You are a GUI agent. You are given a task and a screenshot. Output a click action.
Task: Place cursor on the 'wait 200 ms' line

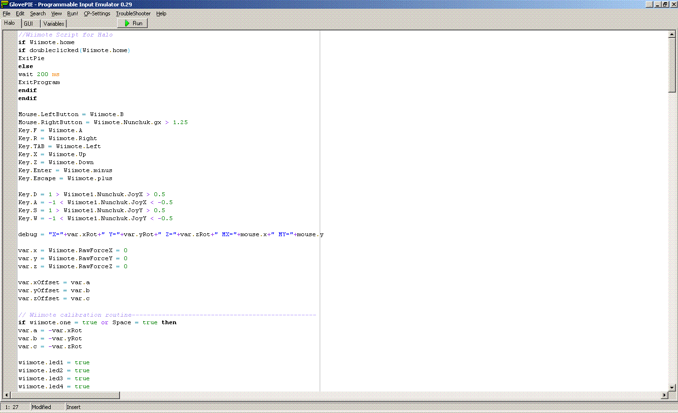pos(39,74)
